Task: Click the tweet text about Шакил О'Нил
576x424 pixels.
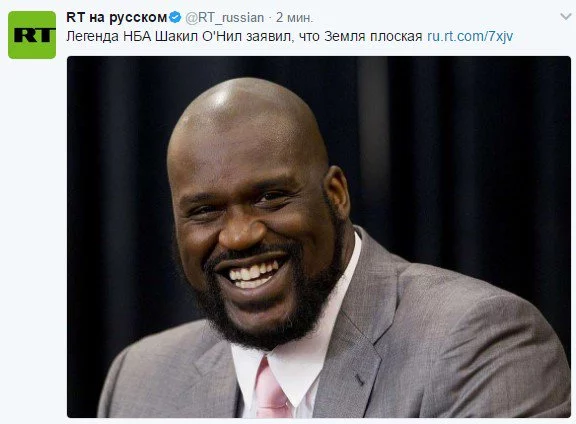Action: click(x=244, y=36)
